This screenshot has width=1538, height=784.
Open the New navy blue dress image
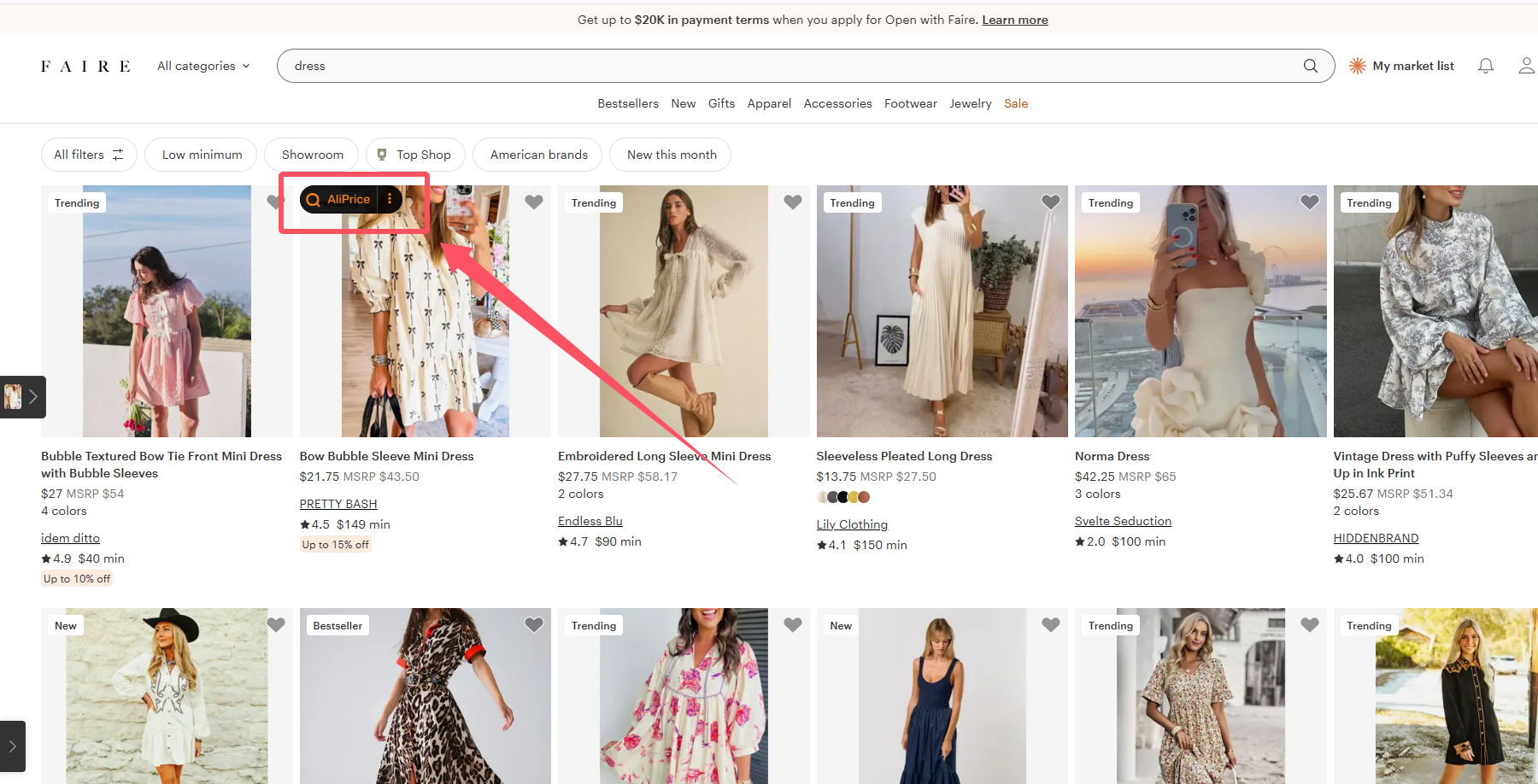pos(942,696)
